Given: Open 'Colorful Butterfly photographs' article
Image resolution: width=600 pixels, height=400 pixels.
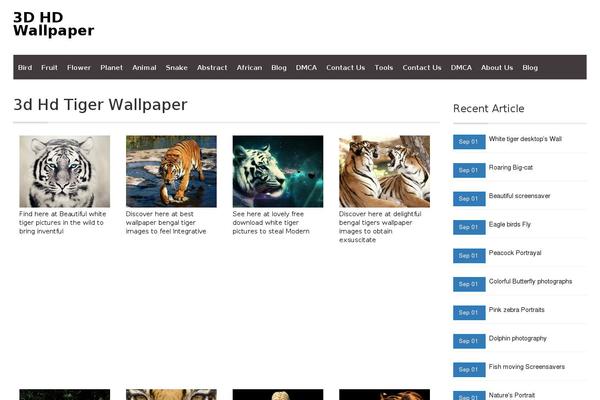Looking at the screenshot, I should 530,281.
